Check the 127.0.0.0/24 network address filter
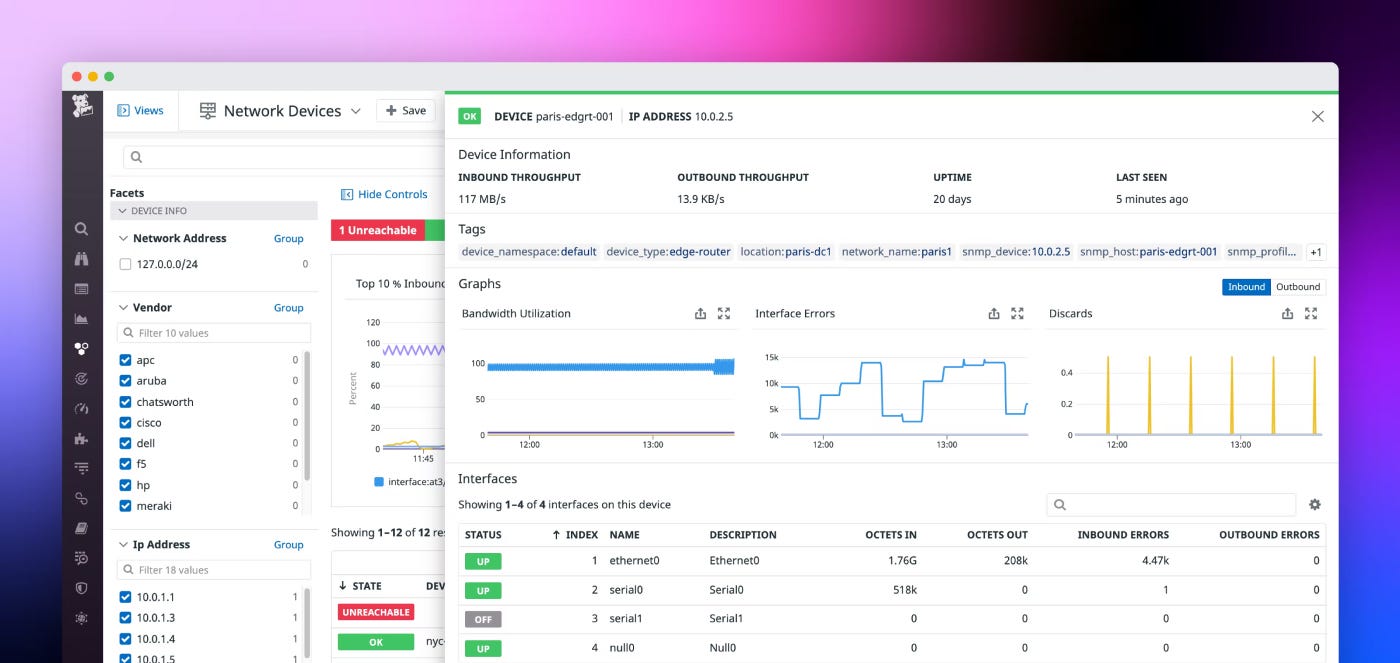The width and height of the screenshot is (1400, 663). coord(125,264)
